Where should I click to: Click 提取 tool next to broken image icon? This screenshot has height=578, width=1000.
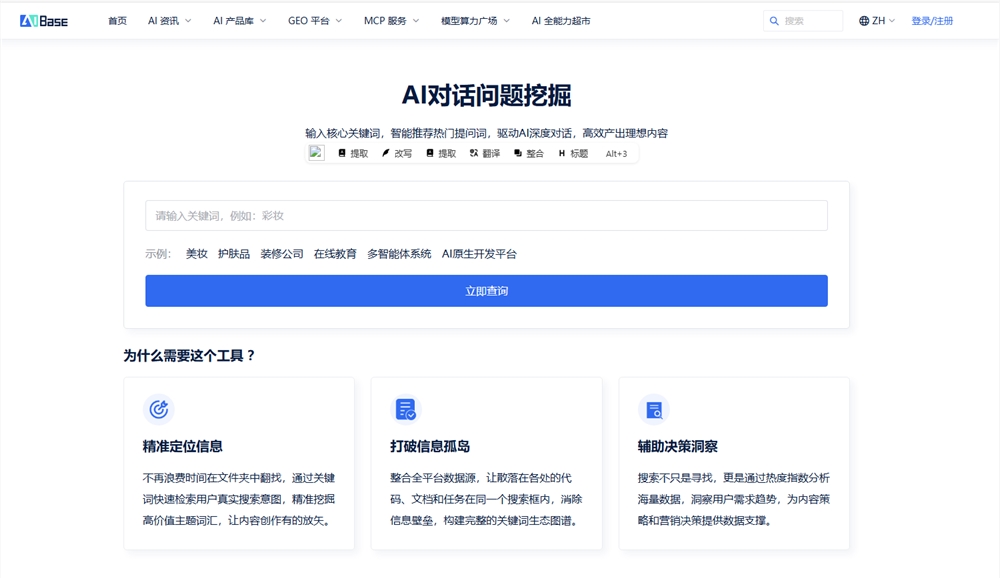[x=353, y=154]
